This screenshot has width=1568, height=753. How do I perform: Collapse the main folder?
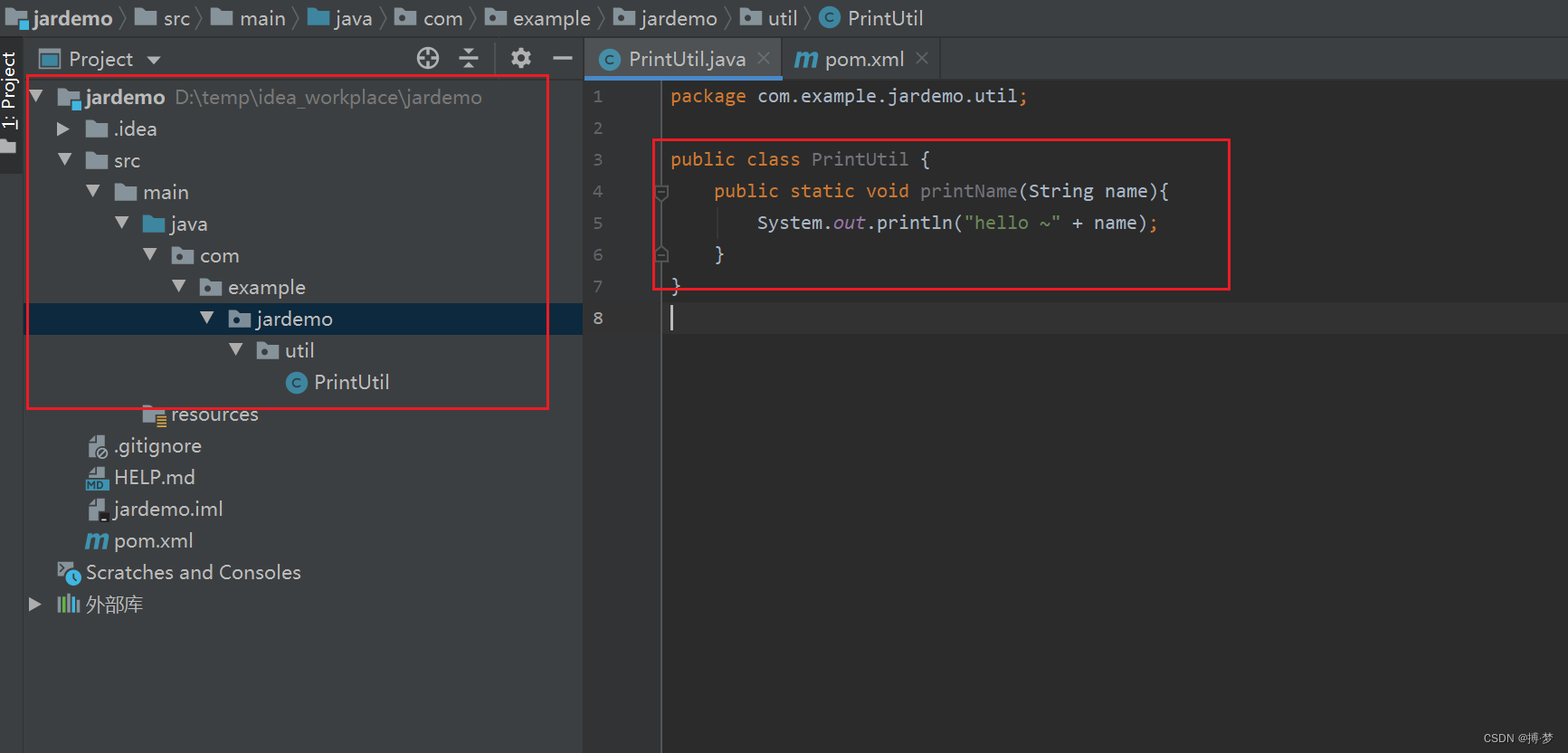click(x=93, y=191)
